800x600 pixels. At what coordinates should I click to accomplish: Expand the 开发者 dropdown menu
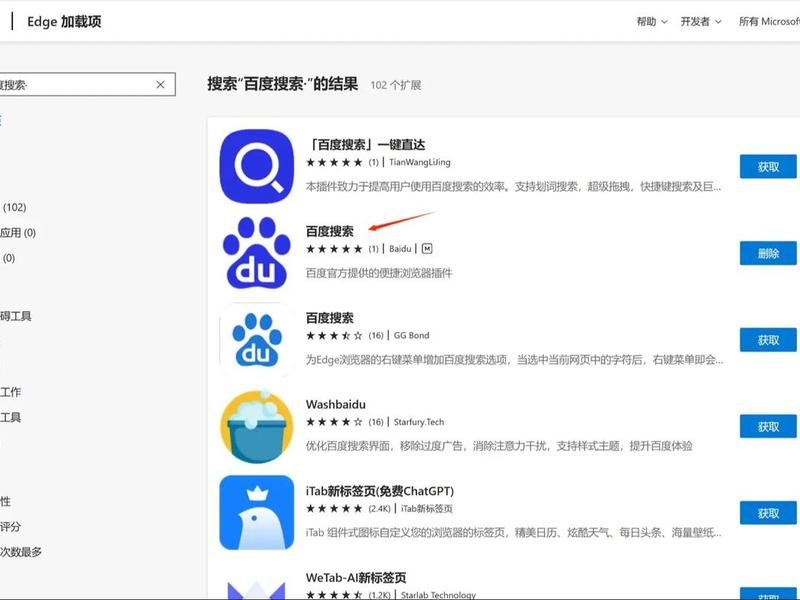(x=701, y=21)
